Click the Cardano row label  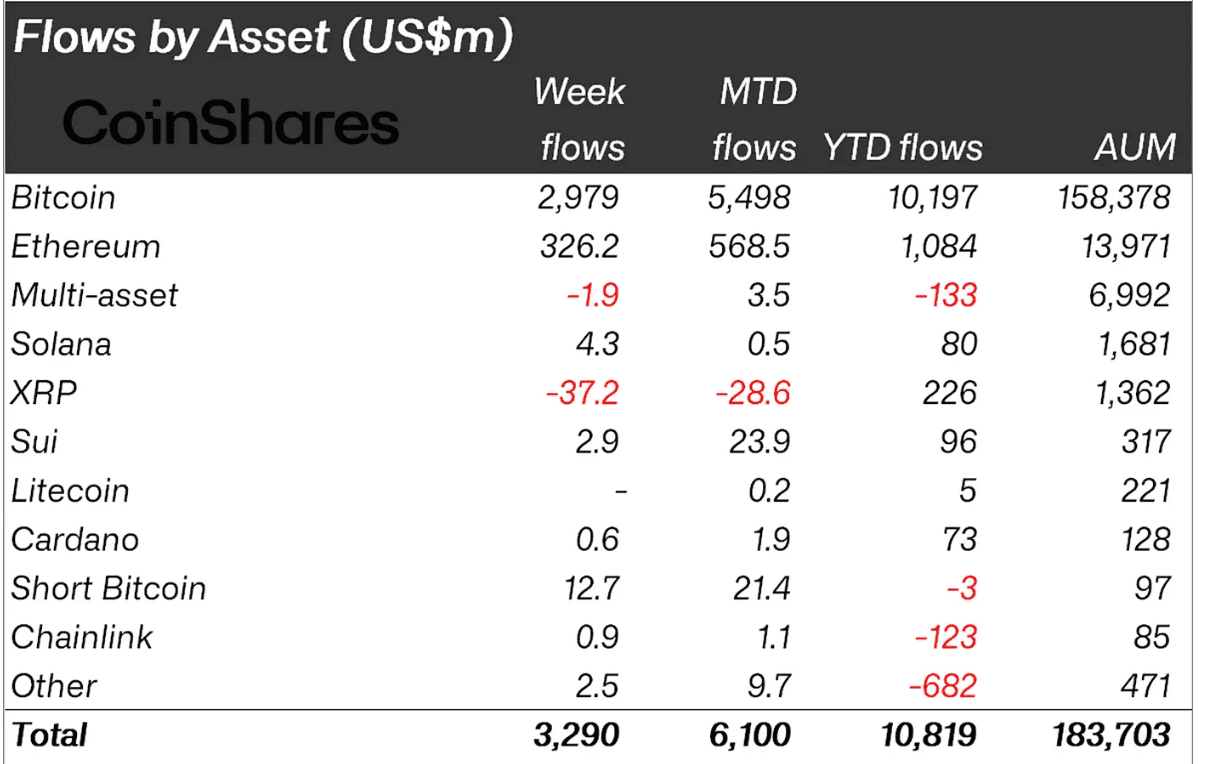(x=75, y=540)
